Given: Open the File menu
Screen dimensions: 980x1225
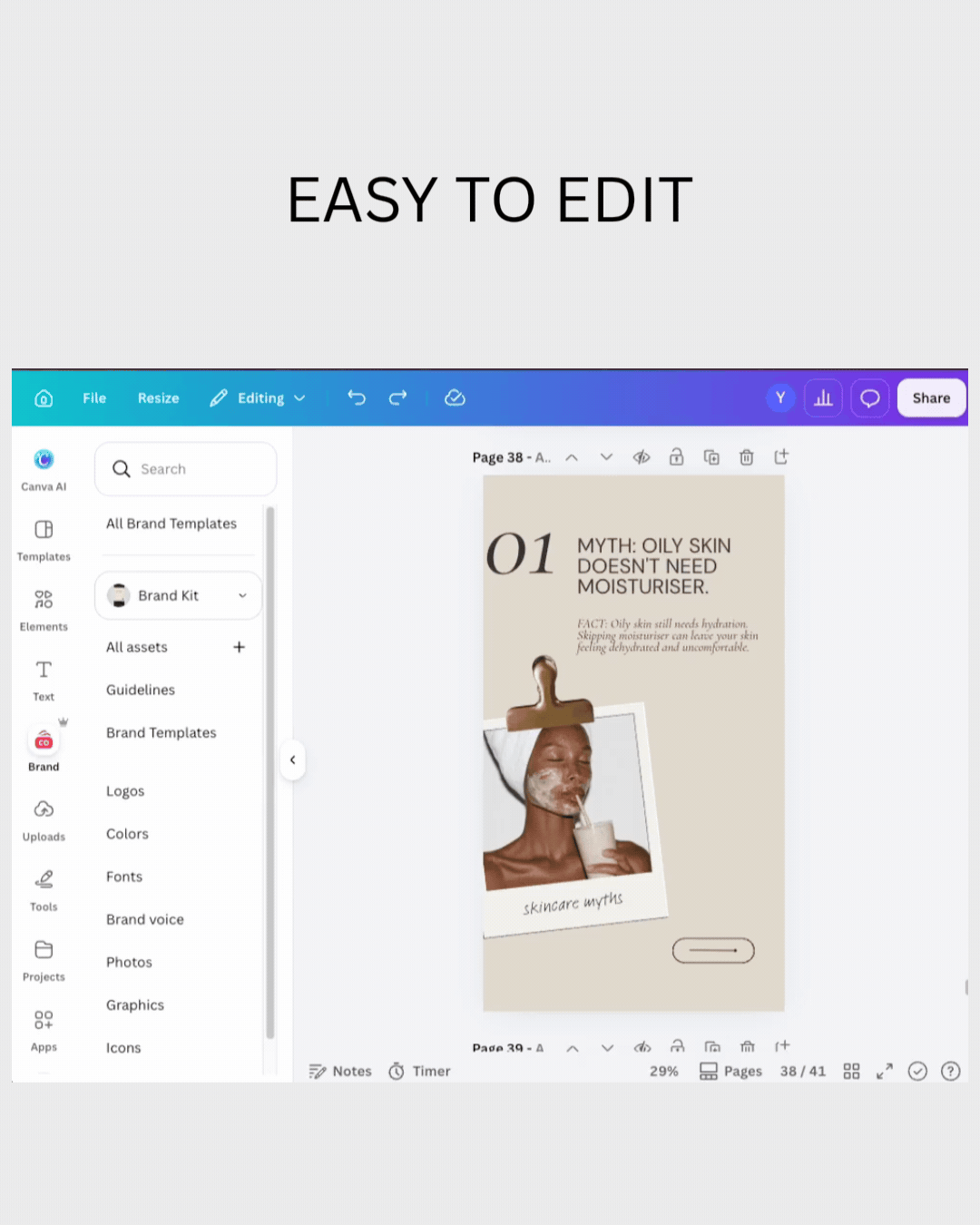Looking at the screenshot, I should (94, 398).
